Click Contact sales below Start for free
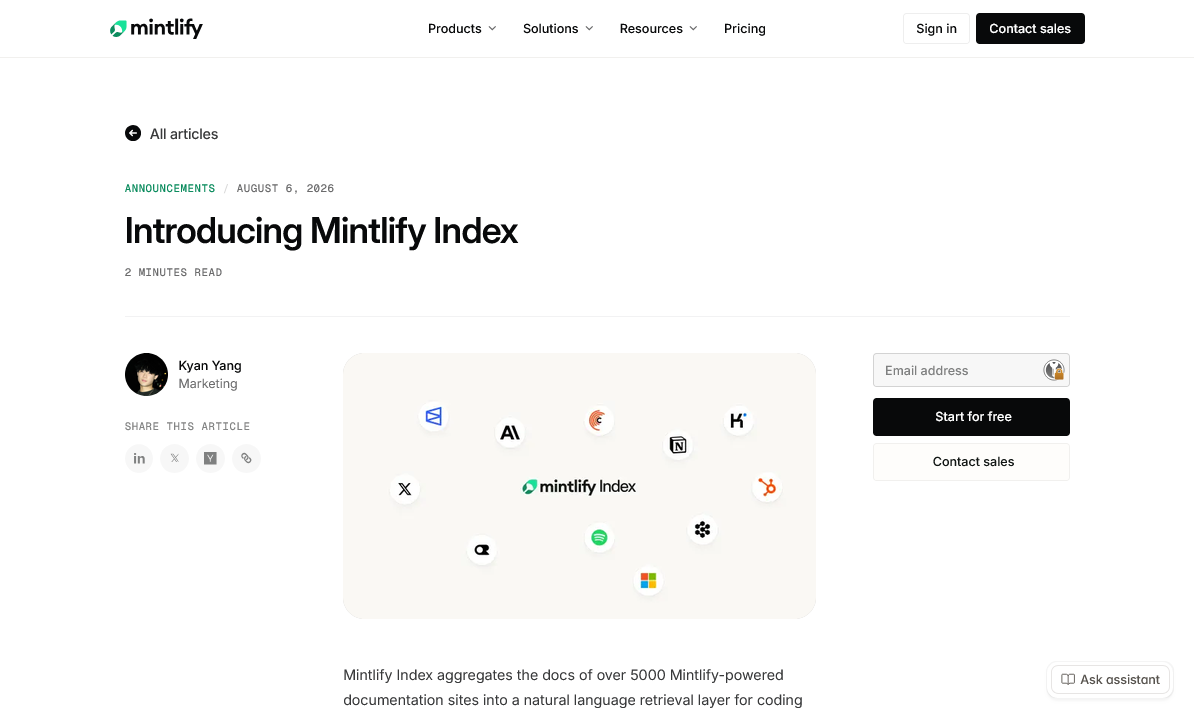This screenshot has height=719, width=1194. 972,462
